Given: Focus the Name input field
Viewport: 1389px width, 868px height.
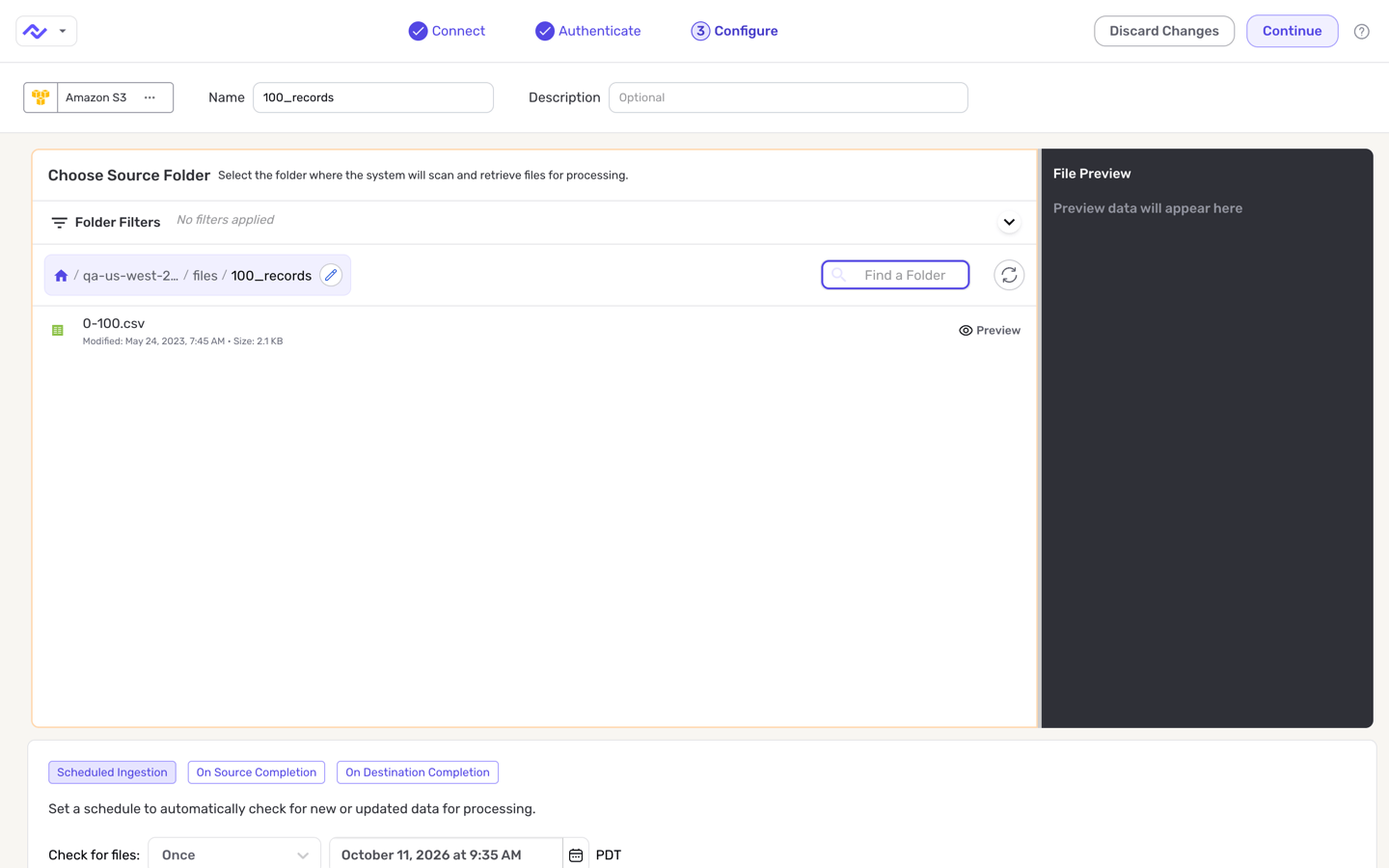Looking at the screenshot, I should click(373, 97).
